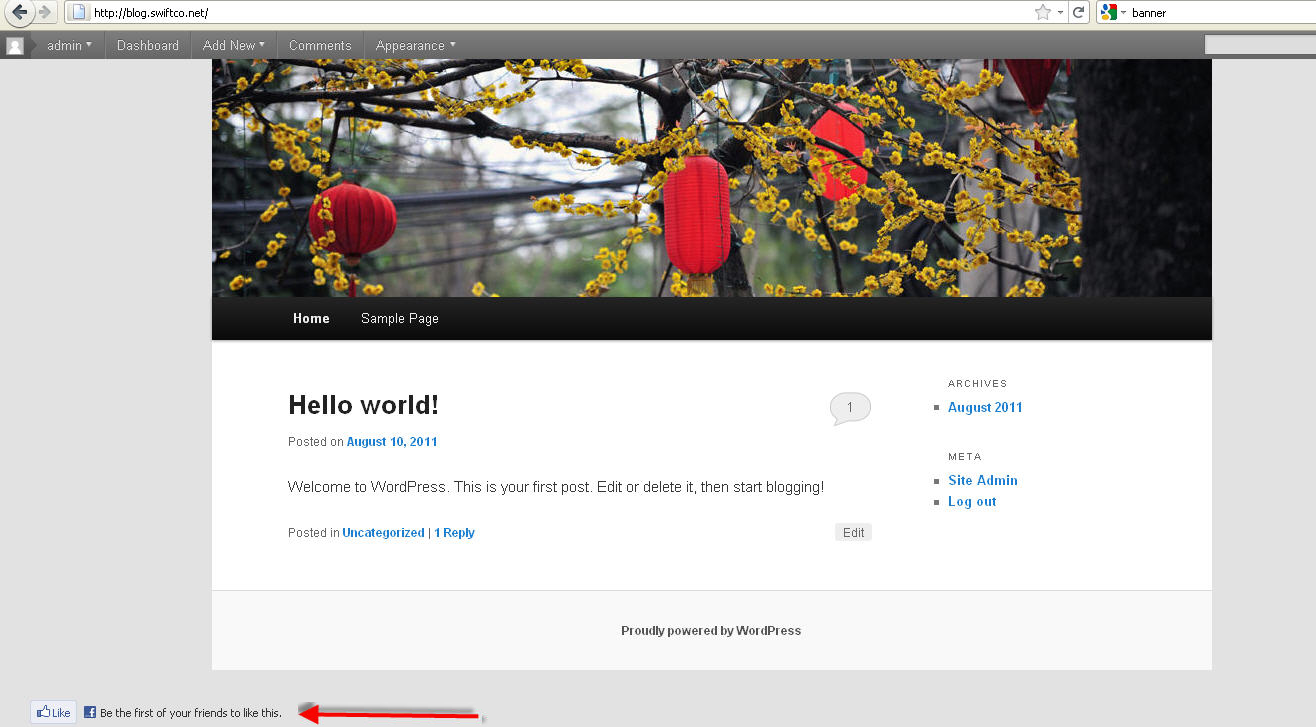The width and height of the screenshot is (1316, 727).
Task: Expand the Appearance dropdown
Action: coord(414,44)
